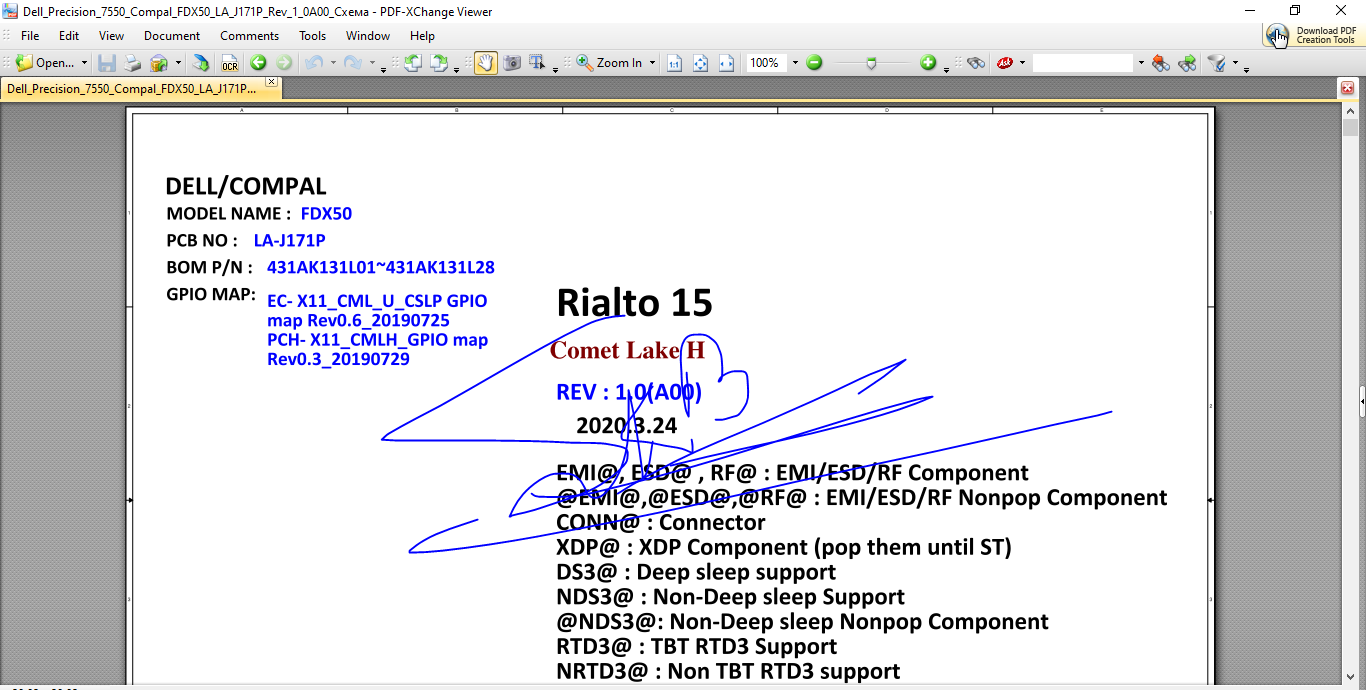Open Find binoculars search icon
This screenshot has height=690, width=1366.
click(x=976, y=63)
